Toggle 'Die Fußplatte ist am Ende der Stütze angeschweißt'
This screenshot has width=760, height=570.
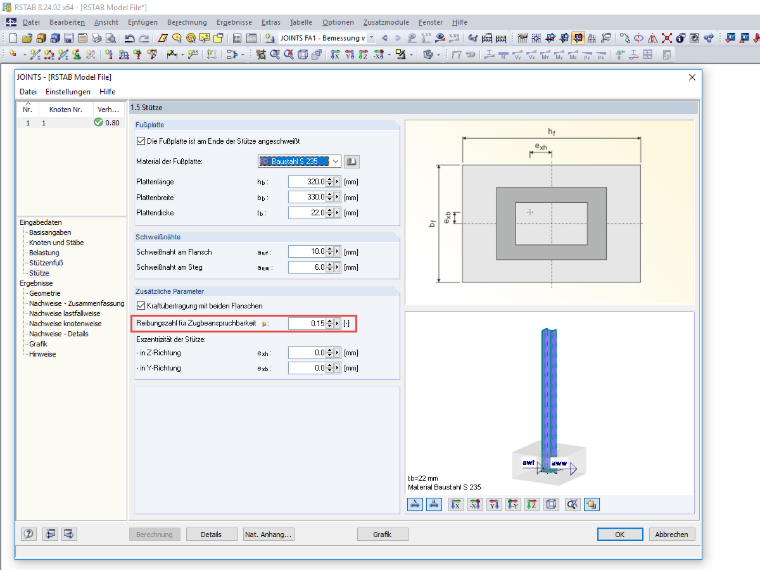click(x=141, y=141)
